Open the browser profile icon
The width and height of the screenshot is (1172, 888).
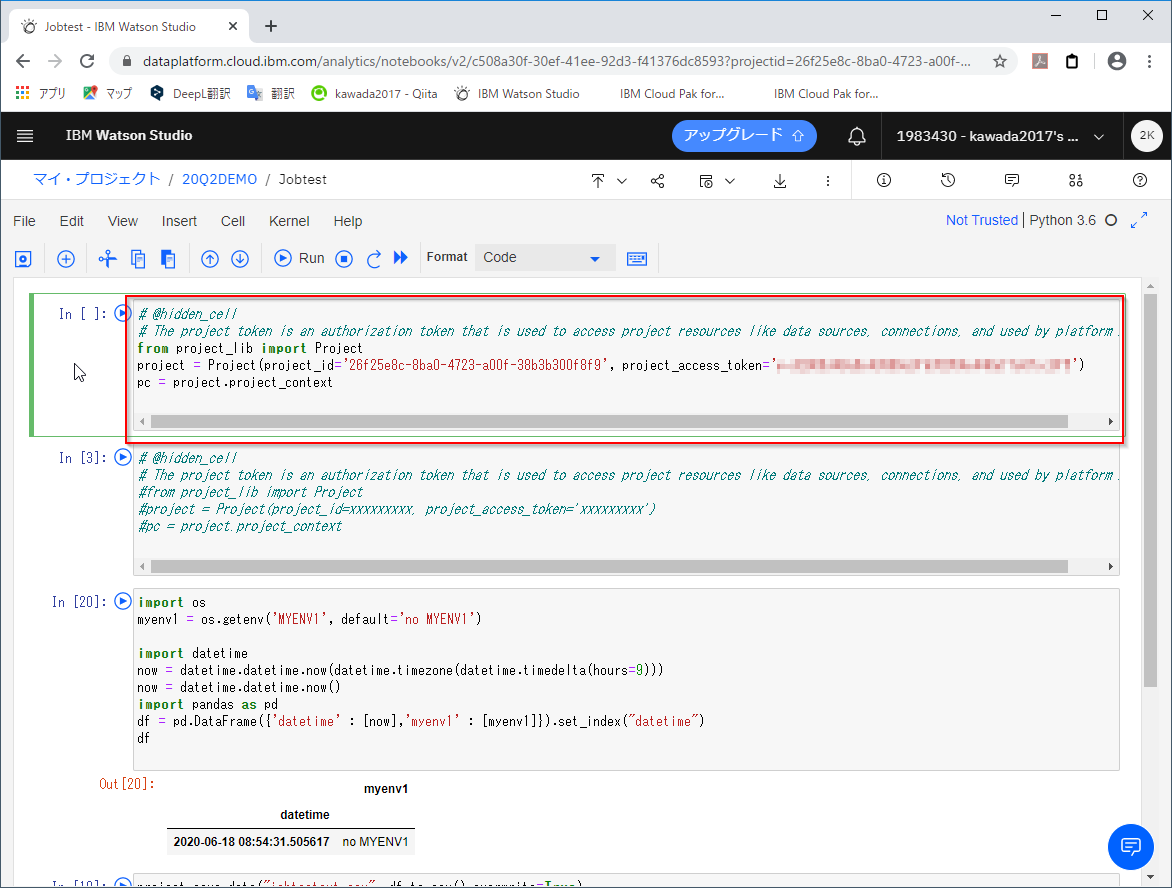1117,61
